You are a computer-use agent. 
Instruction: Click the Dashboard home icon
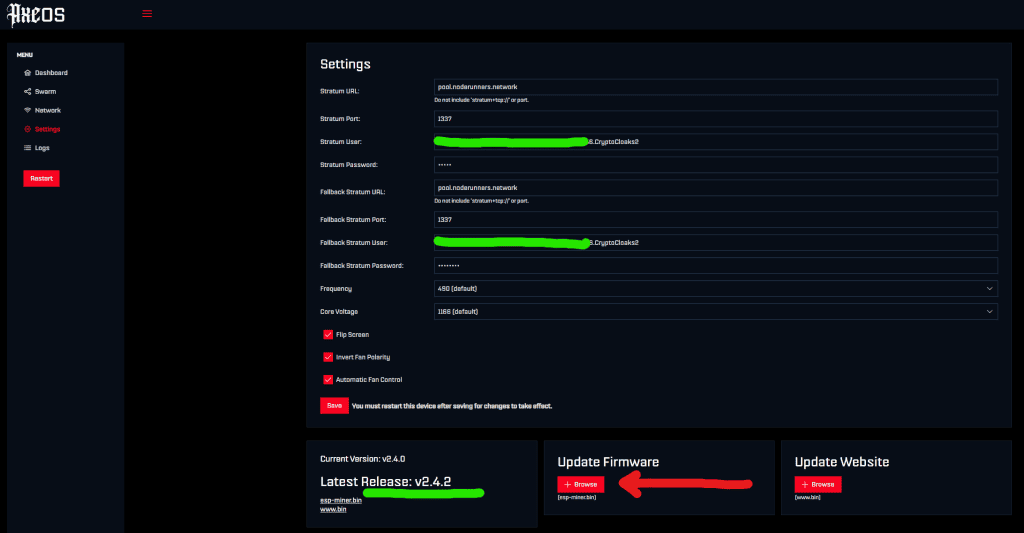coord(27,73)
